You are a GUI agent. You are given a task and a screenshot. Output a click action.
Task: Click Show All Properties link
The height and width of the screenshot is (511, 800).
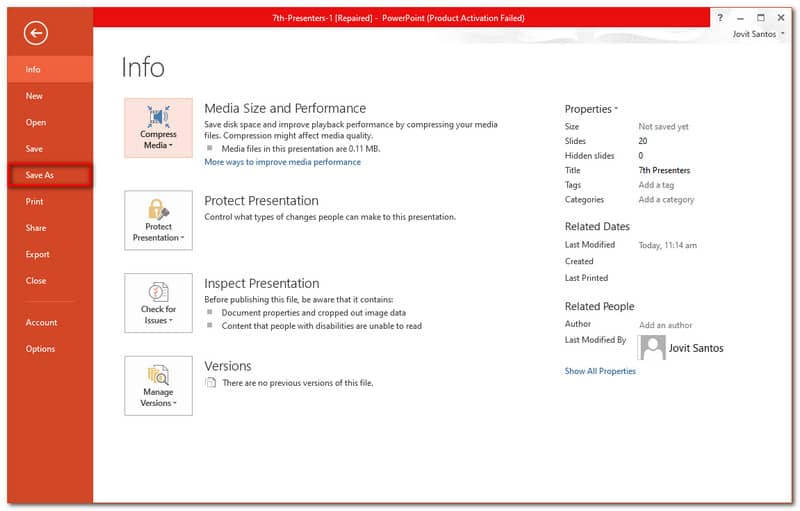click(600, 371)
